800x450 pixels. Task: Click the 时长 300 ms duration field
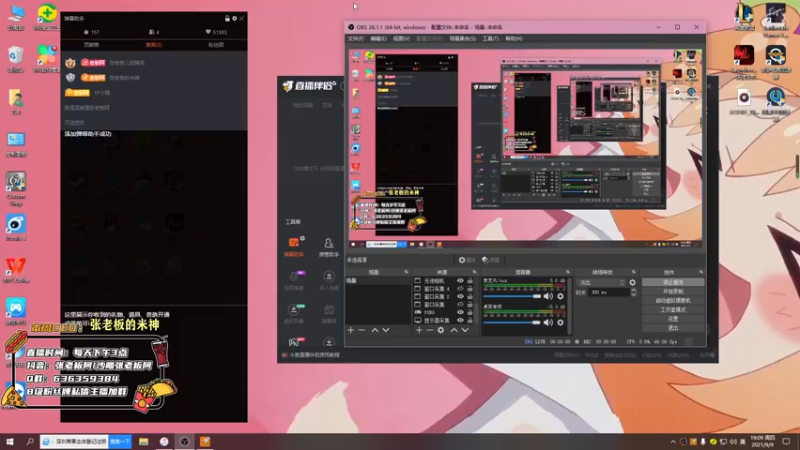pos(609,293)
